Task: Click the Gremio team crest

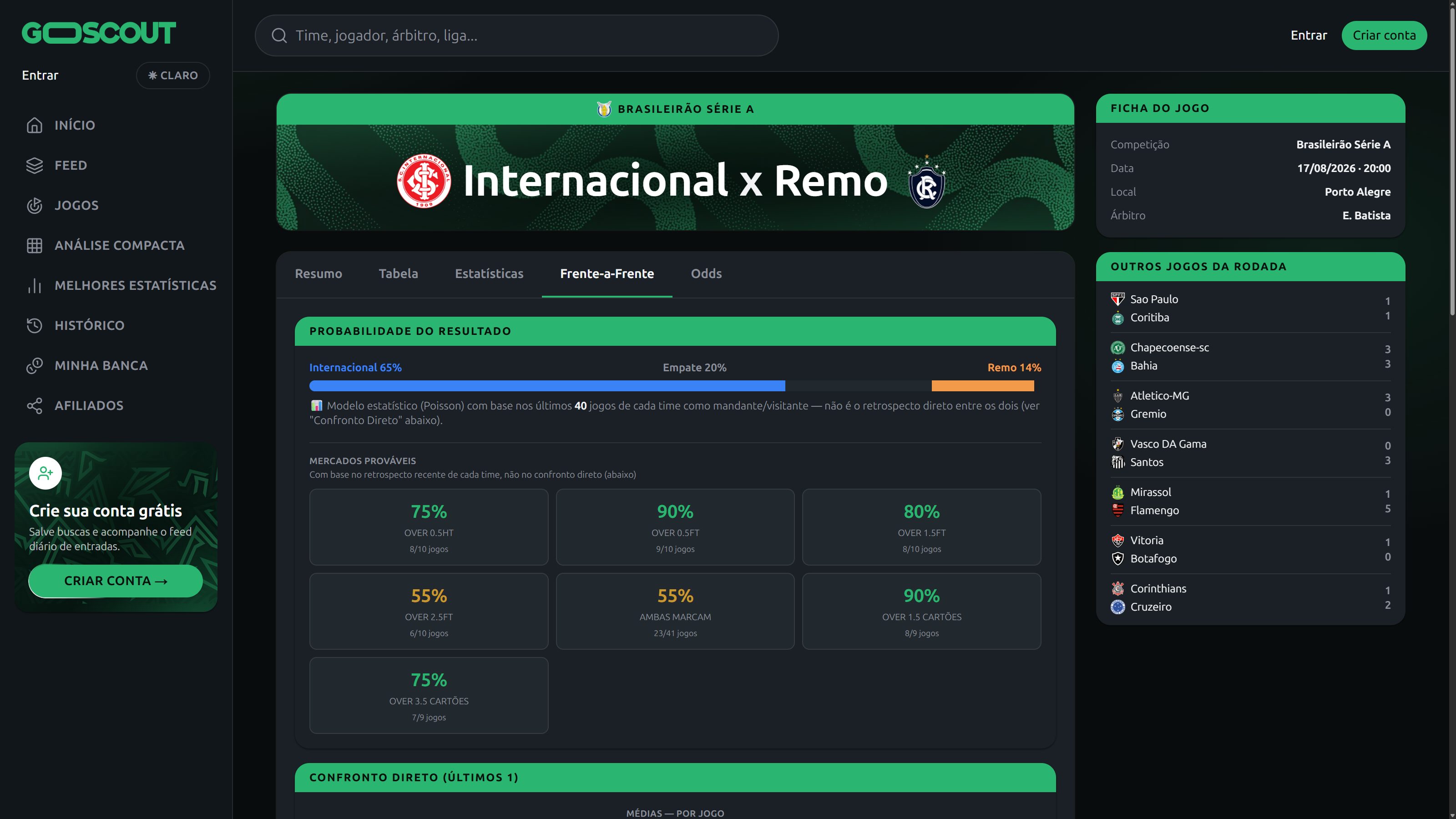Action: [x=1117, y=415]
